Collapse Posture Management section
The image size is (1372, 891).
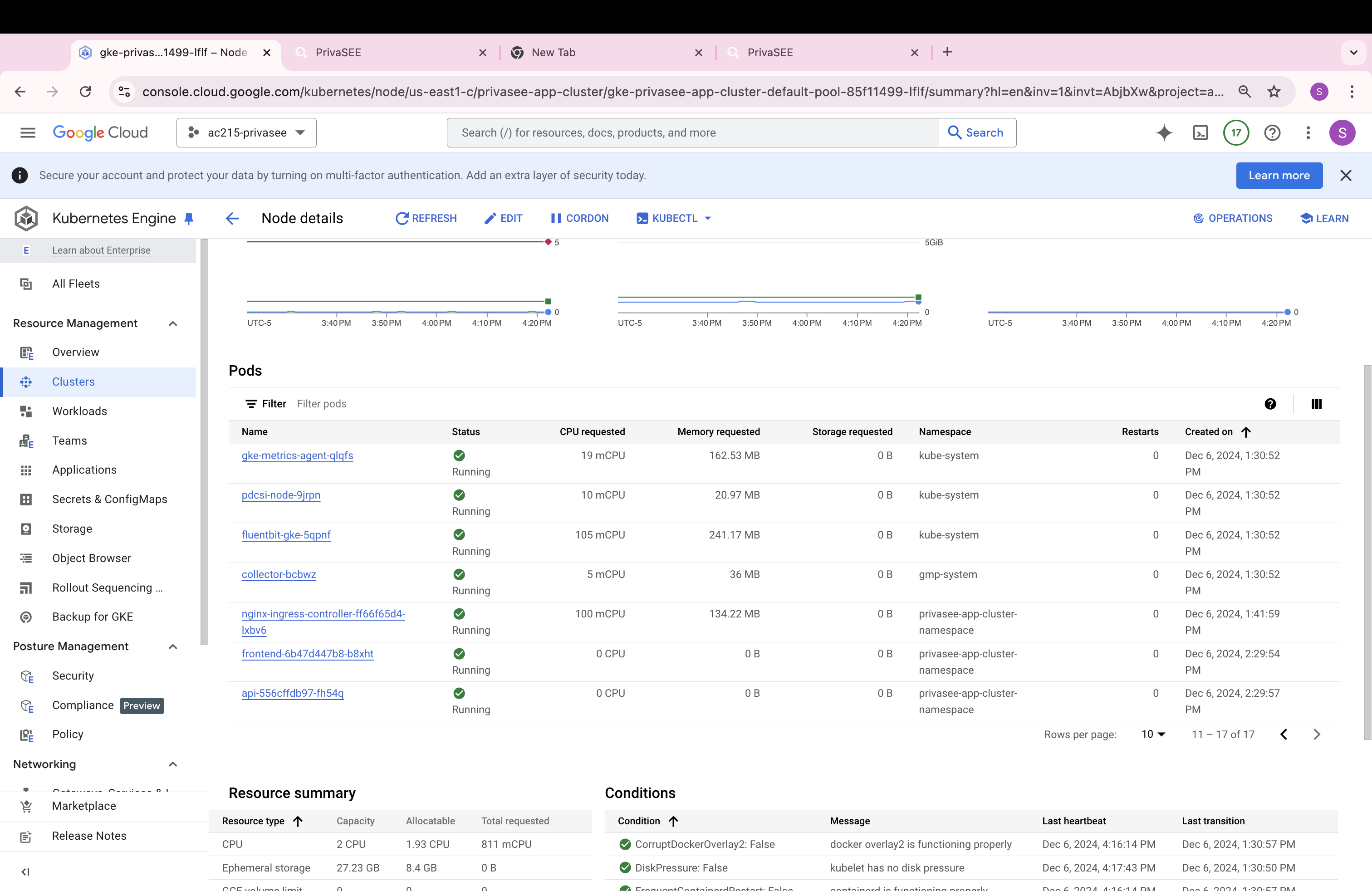pos(172,646)
